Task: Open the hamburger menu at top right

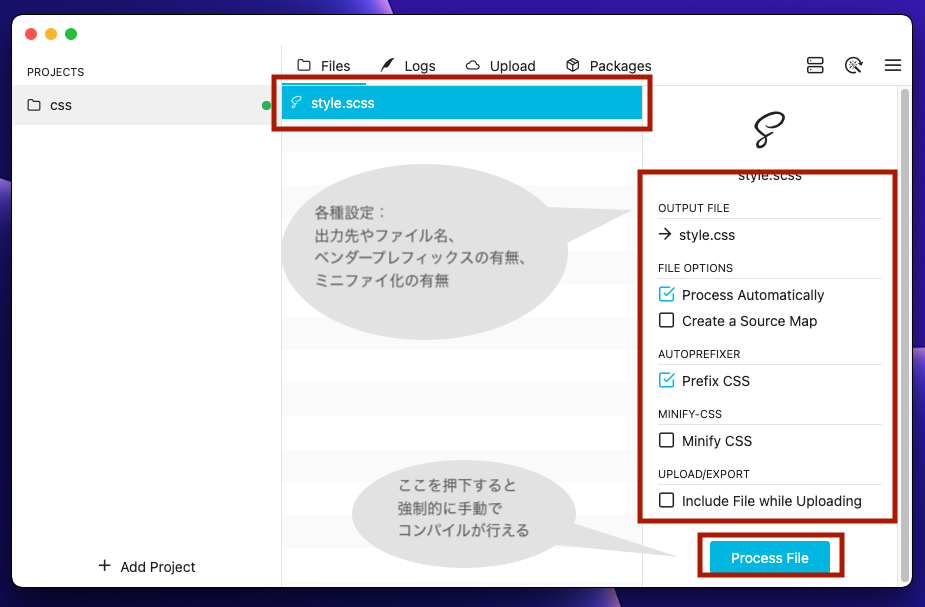Action: click(x=892, y=64)
